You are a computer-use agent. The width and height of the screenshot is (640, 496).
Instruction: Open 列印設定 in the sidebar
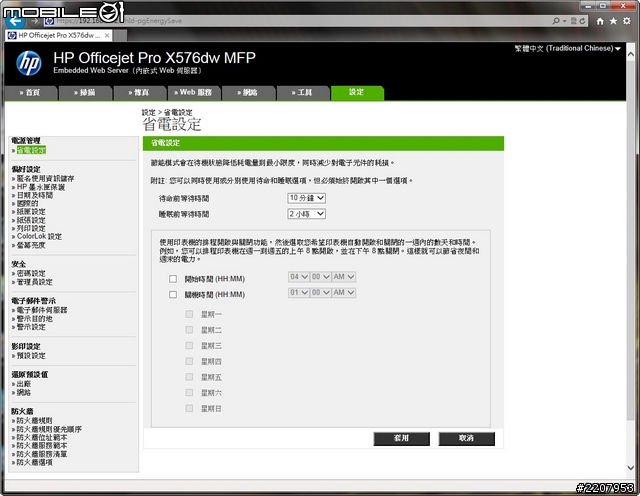point(31,228)
